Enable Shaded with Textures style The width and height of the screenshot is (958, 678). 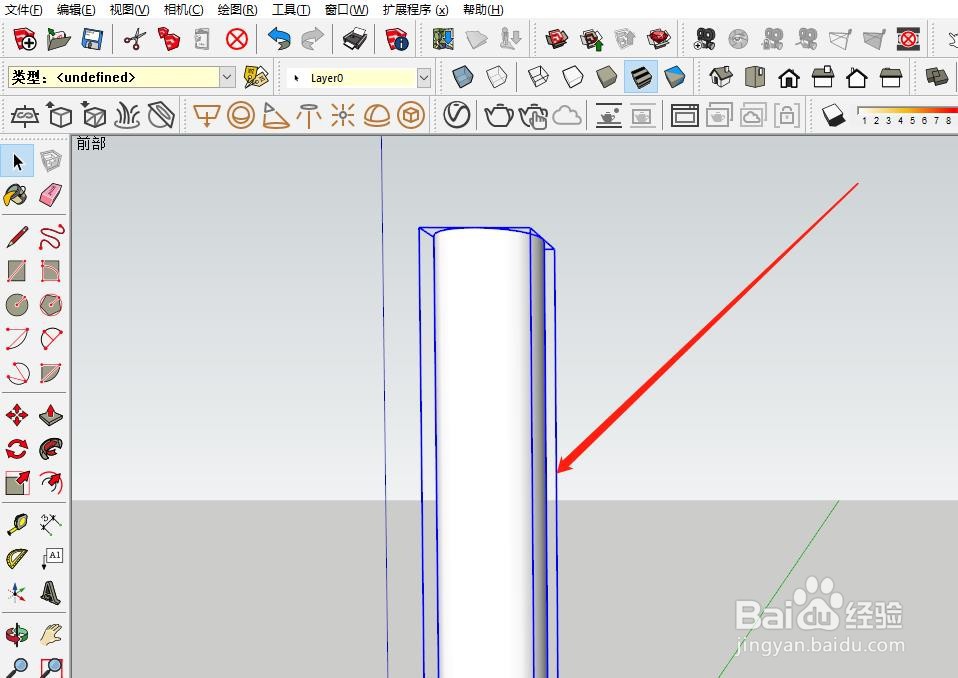coord(640,77)
